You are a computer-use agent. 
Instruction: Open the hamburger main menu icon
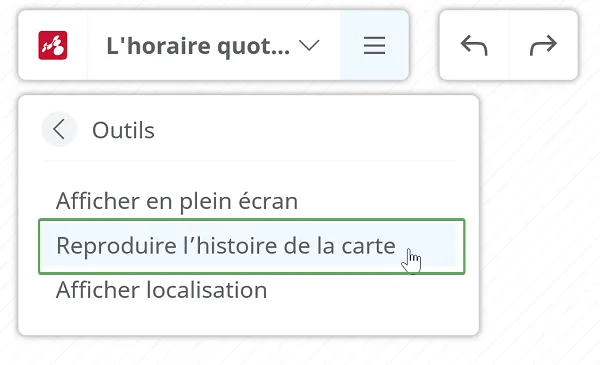click(x=374, y=45)
